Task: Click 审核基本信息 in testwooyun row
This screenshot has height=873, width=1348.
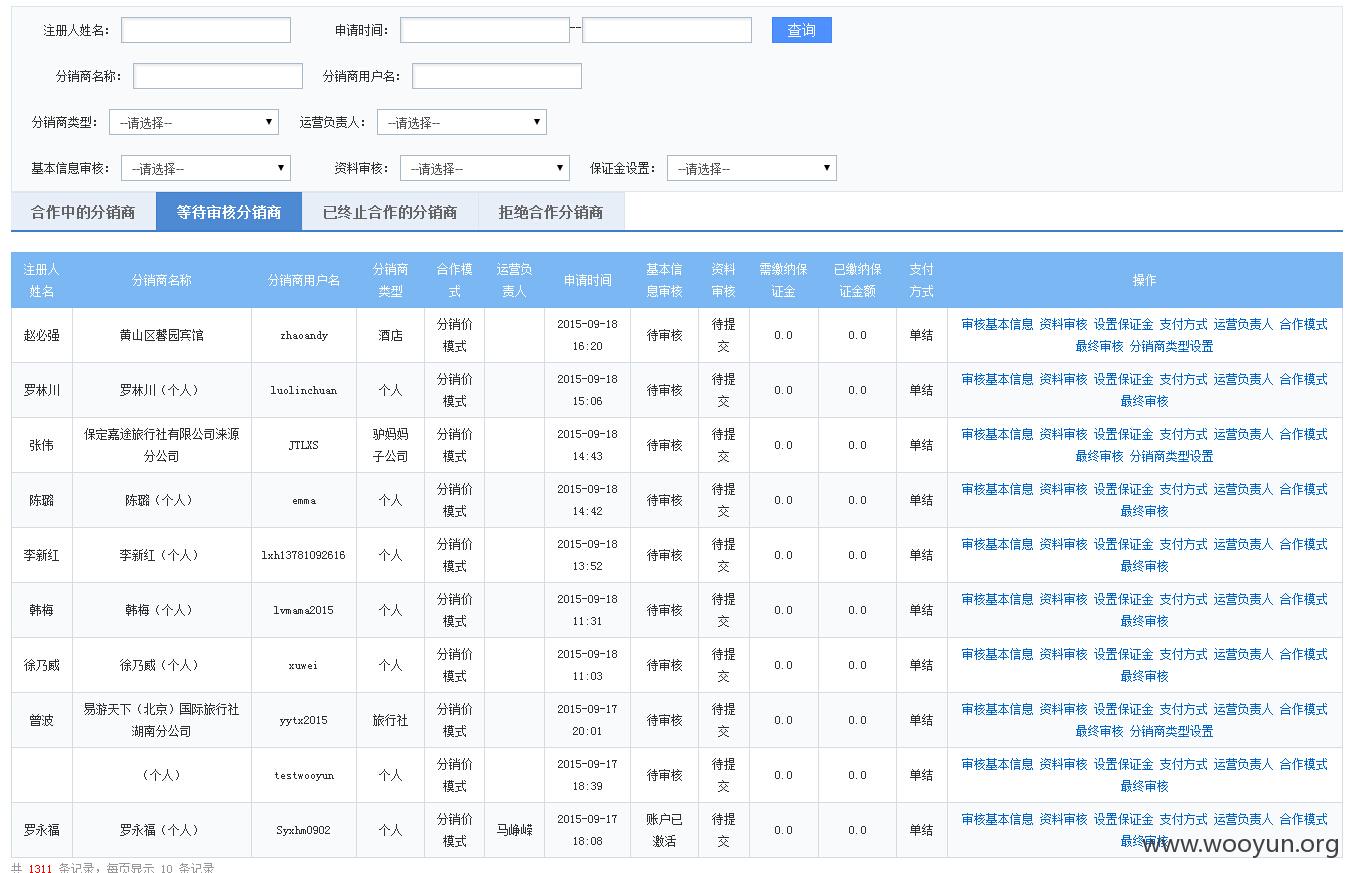Action: 997,764
